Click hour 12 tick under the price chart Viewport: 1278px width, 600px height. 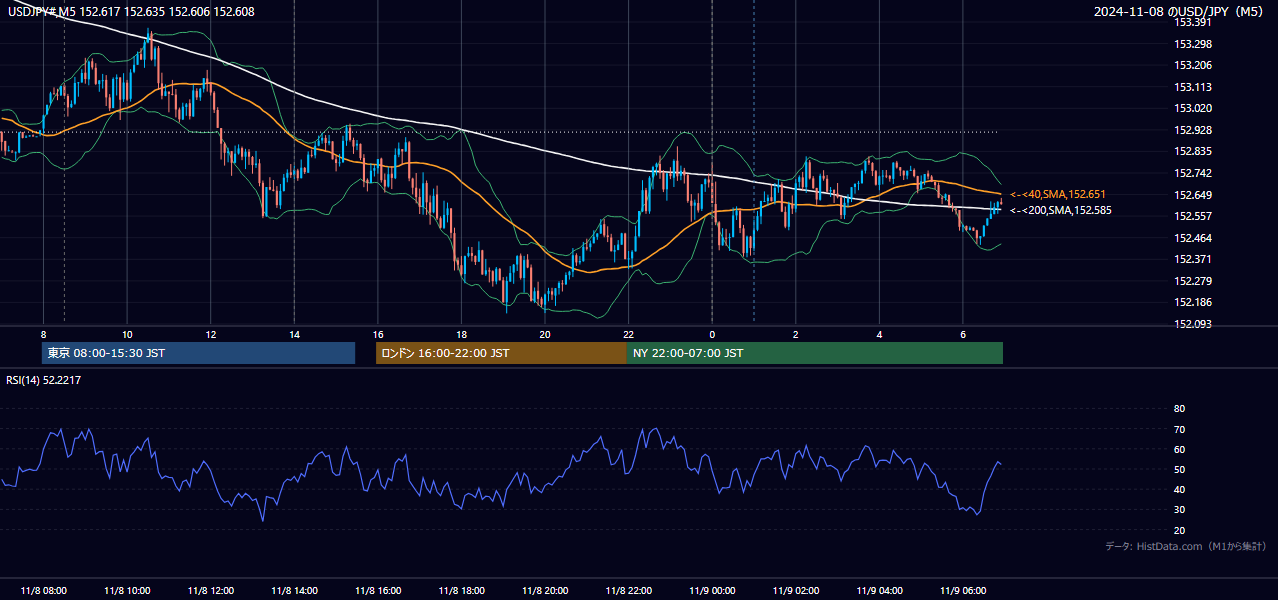pos(211,334)
